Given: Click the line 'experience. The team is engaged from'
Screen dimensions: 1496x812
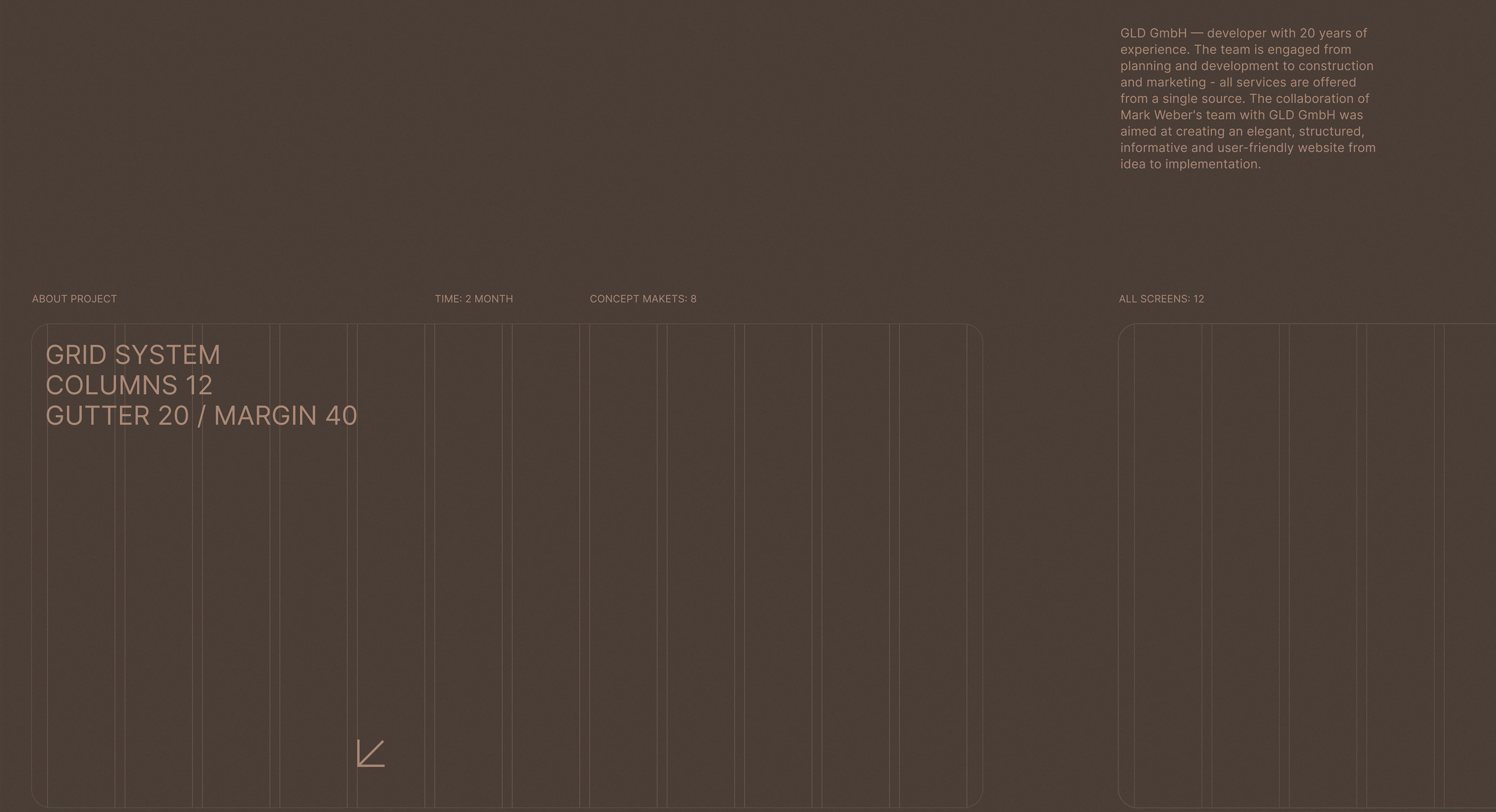Looking at the screenshot, I should click(1235, 49).
